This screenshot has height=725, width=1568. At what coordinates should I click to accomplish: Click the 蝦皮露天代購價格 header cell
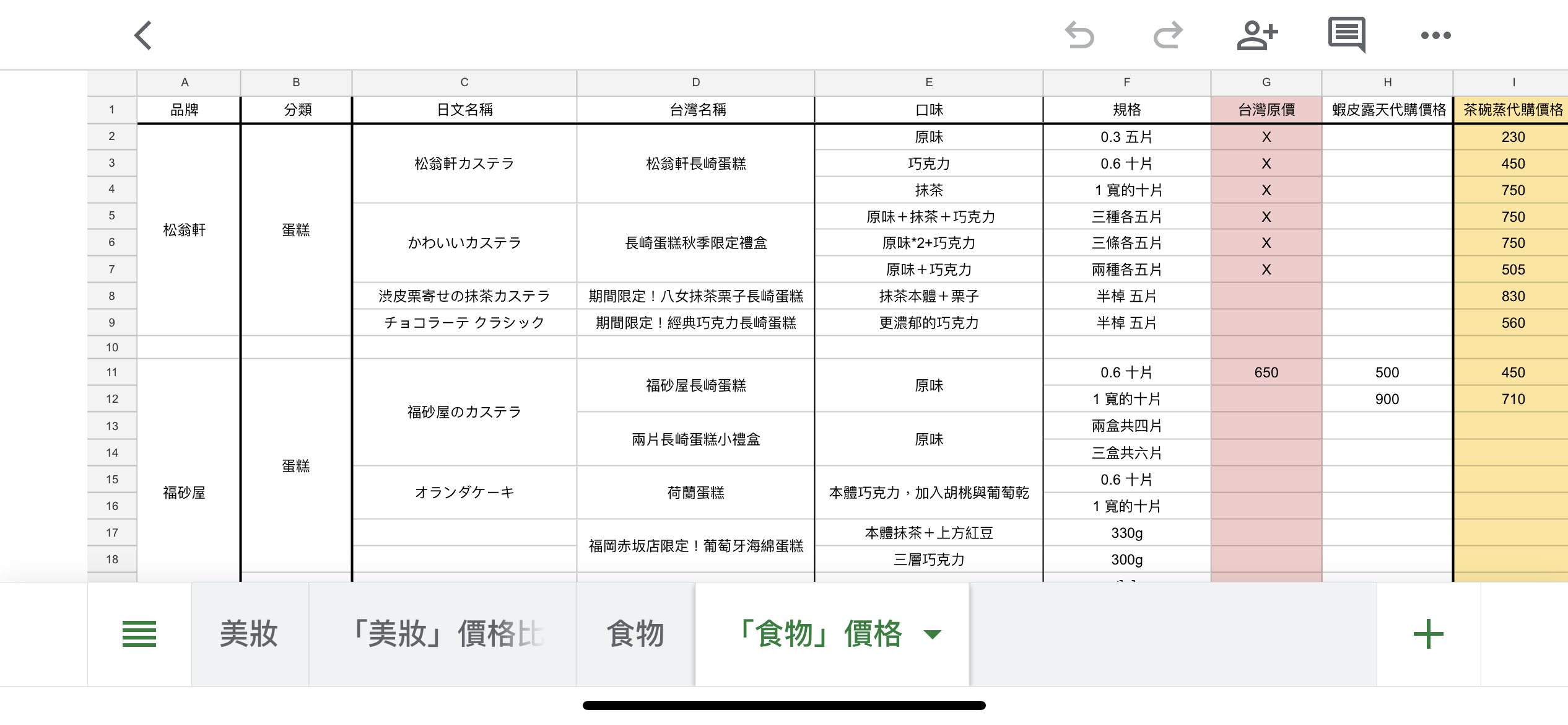pos(1388,110)
